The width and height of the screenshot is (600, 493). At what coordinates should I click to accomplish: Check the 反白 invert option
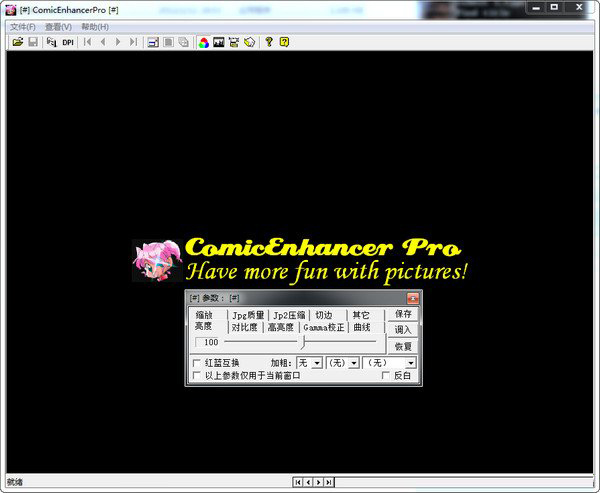[x=386, y=376]
